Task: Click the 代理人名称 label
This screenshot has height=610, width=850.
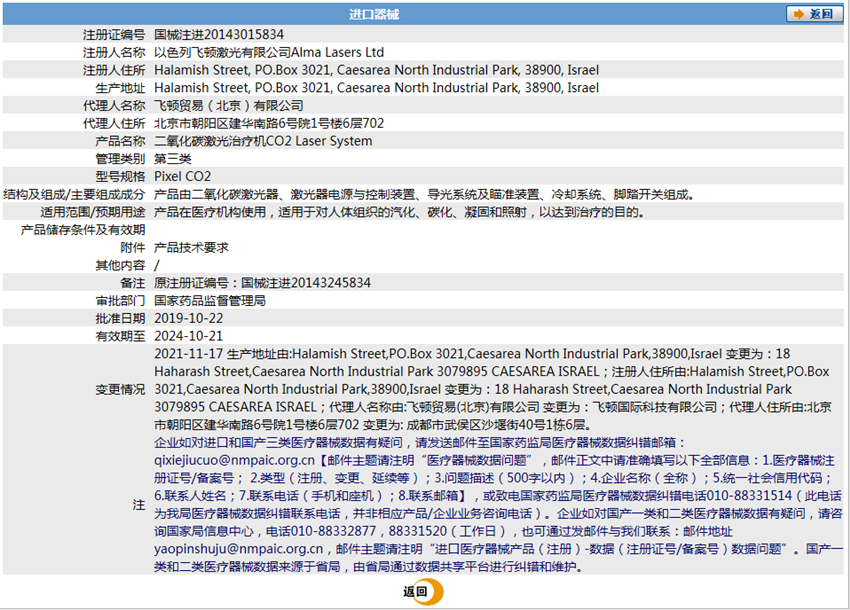Action: [114, 106]
